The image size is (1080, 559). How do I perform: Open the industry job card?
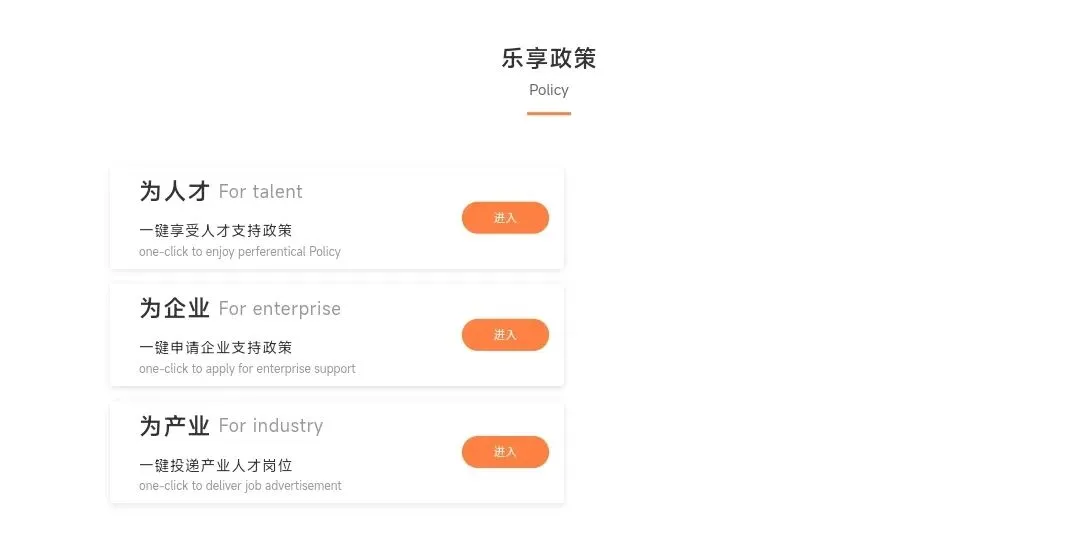336,452
